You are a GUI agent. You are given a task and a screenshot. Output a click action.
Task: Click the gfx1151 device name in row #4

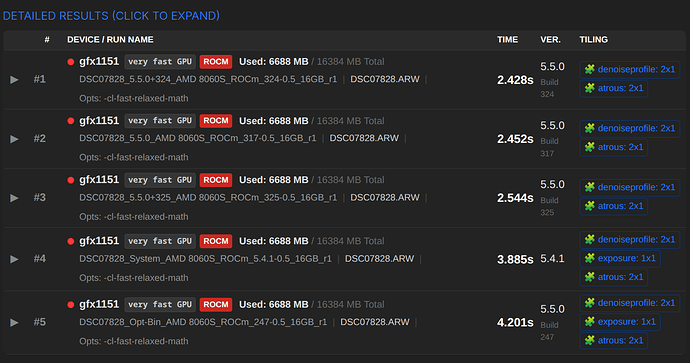pyautogui.click(x=99, y=241)
